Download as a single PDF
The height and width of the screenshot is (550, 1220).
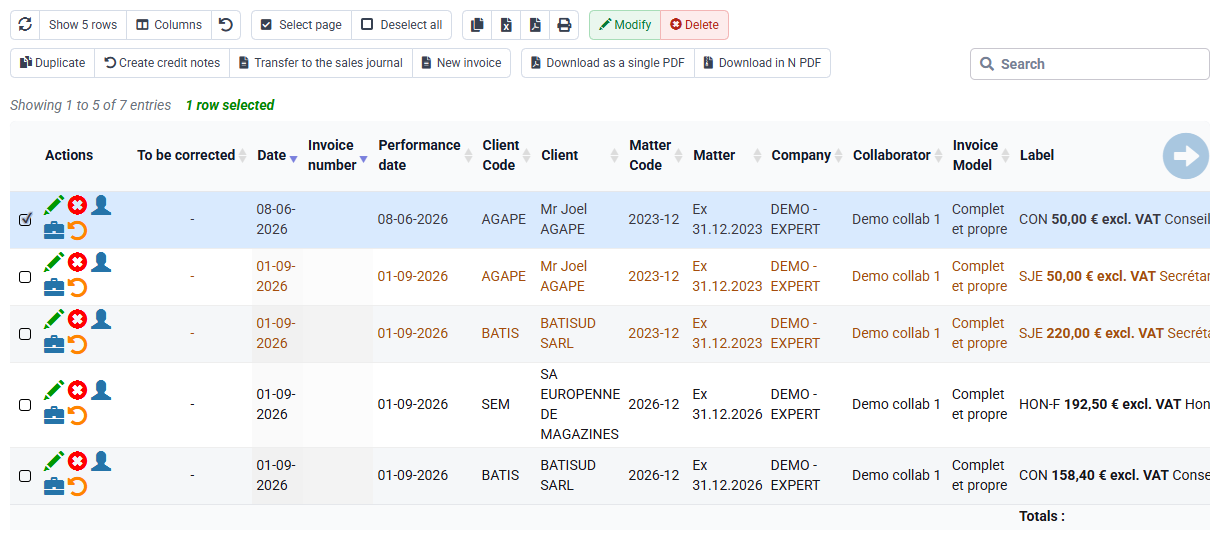coord(608,62)
